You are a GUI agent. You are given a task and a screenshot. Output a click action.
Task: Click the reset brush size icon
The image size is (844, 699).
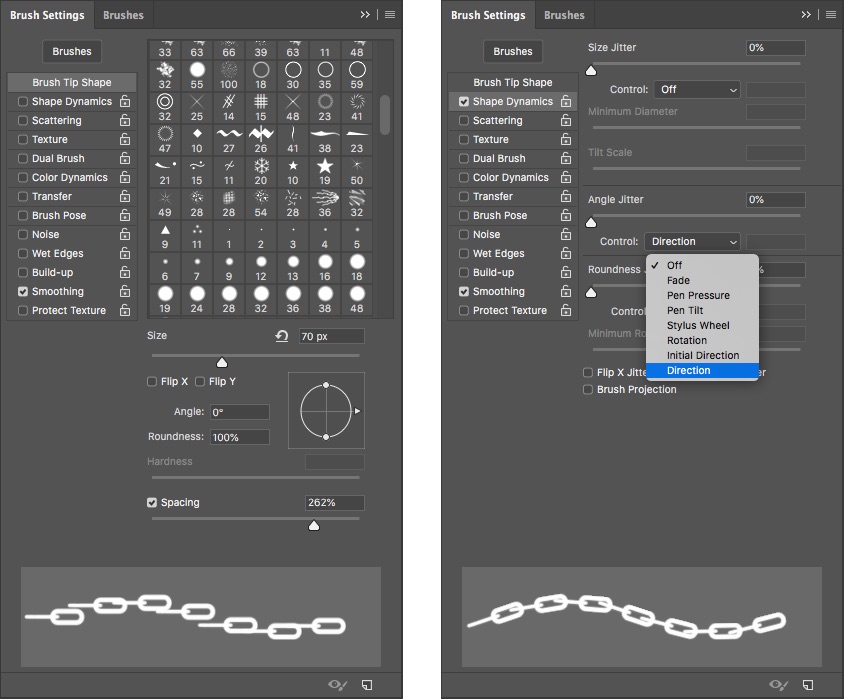pyautogui.click(x=282, y=336)
